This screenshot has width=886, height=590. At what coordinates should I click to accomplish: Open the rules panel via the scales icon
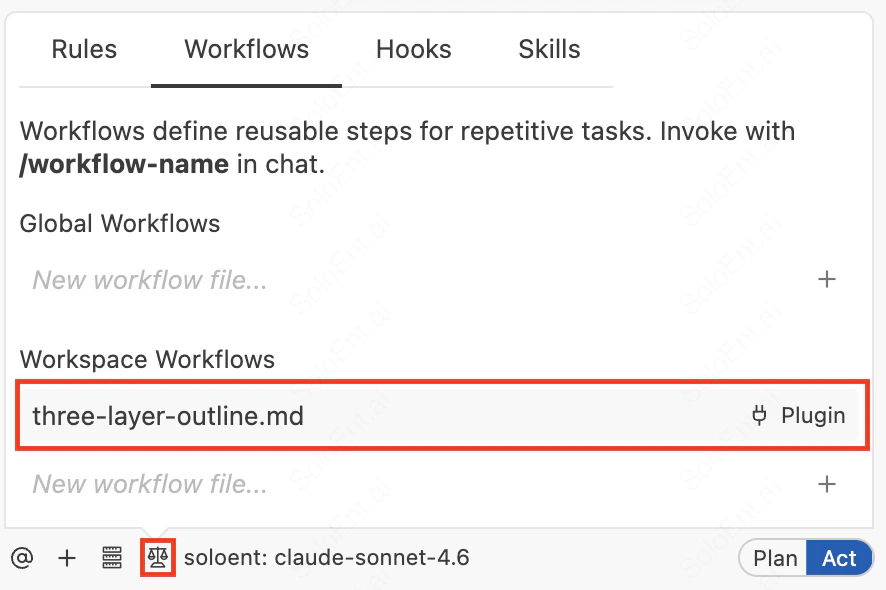pyautogui.click(x=157, y=558)
